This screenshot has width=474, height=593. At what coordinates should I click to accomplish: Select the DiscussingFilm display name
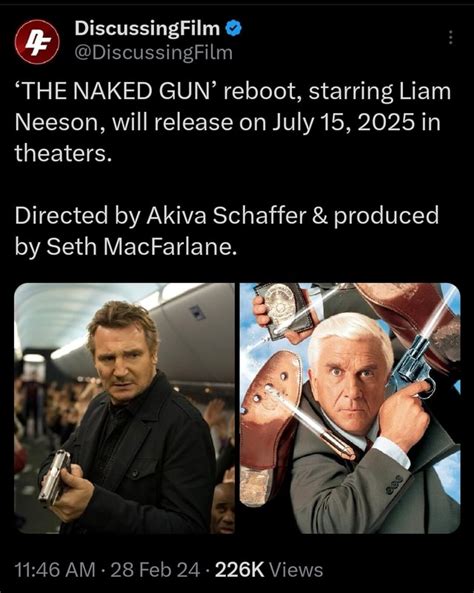147,29
